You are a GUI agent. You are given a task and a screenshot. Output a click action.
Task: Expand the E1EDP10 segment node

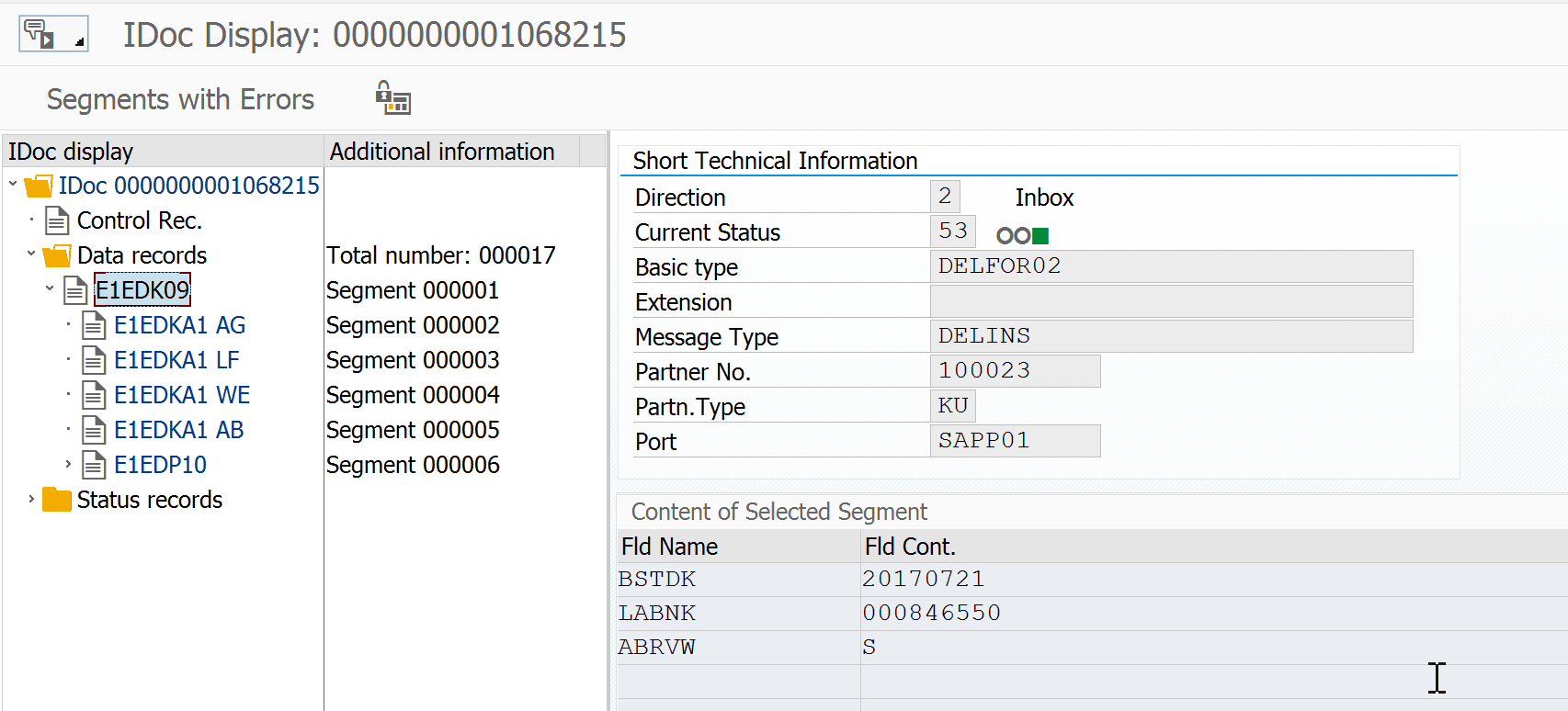[68, 465]
